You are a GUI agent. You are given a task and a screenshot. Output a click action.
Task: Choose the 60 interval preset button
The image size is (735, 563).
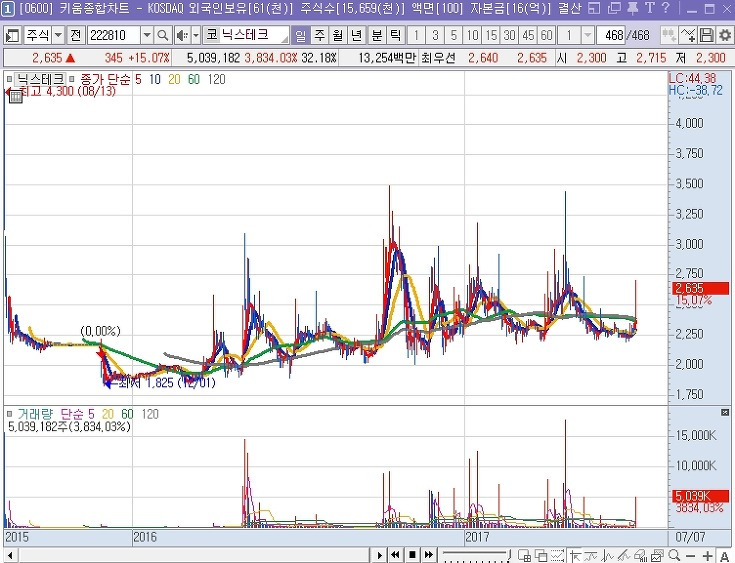click(x=546, y=35)
